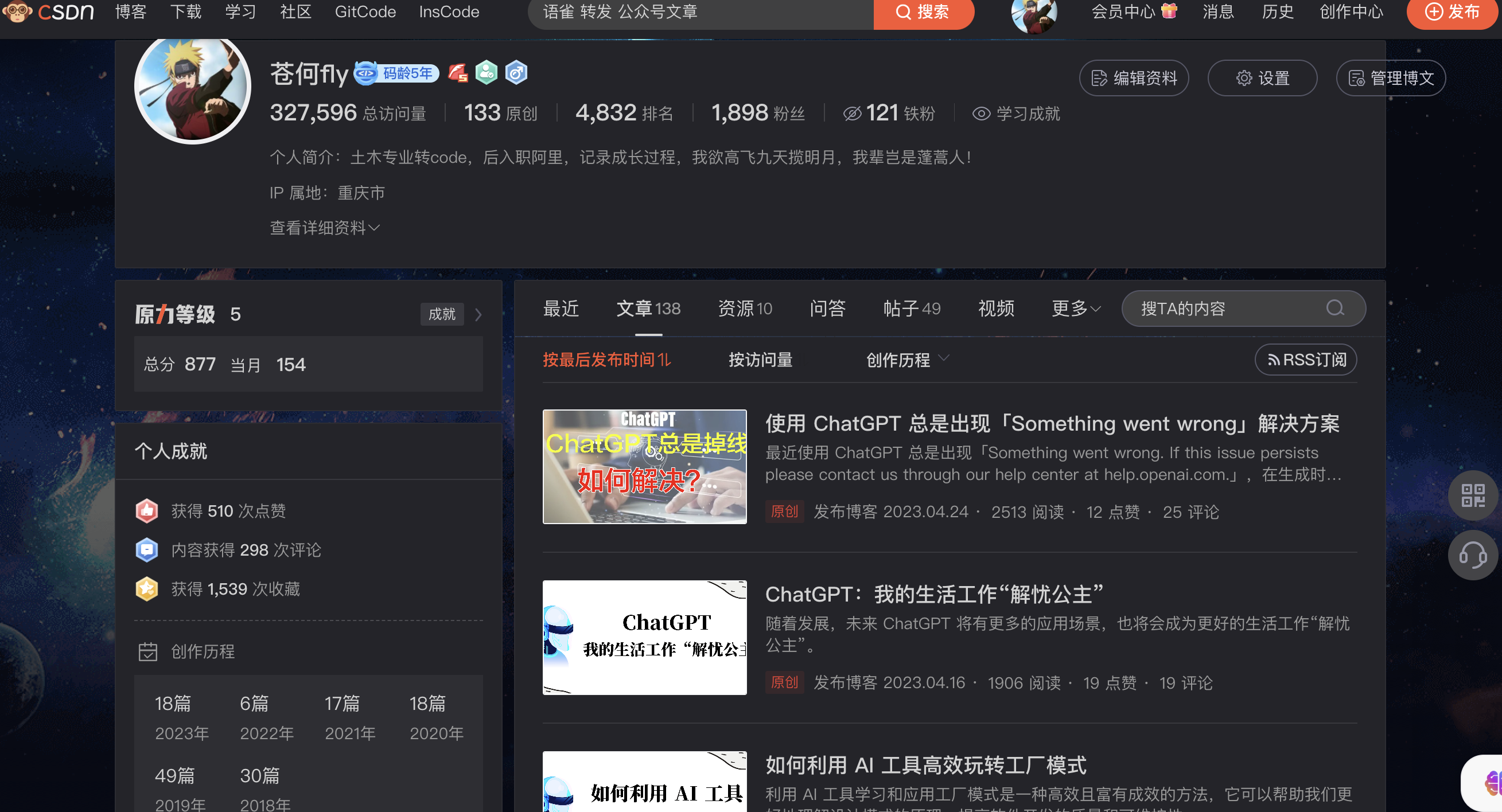Open article 如何利用 AI 工具高效玩转工厂模式
Viewport: 1502px width, 812px height.
(925, 766)
